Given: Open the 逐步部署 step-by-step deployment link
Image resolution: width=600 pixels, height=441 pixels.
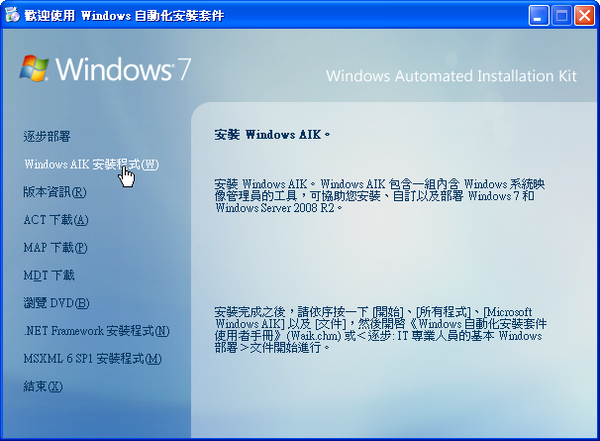Looking at the screenshot, I should 47,136.
